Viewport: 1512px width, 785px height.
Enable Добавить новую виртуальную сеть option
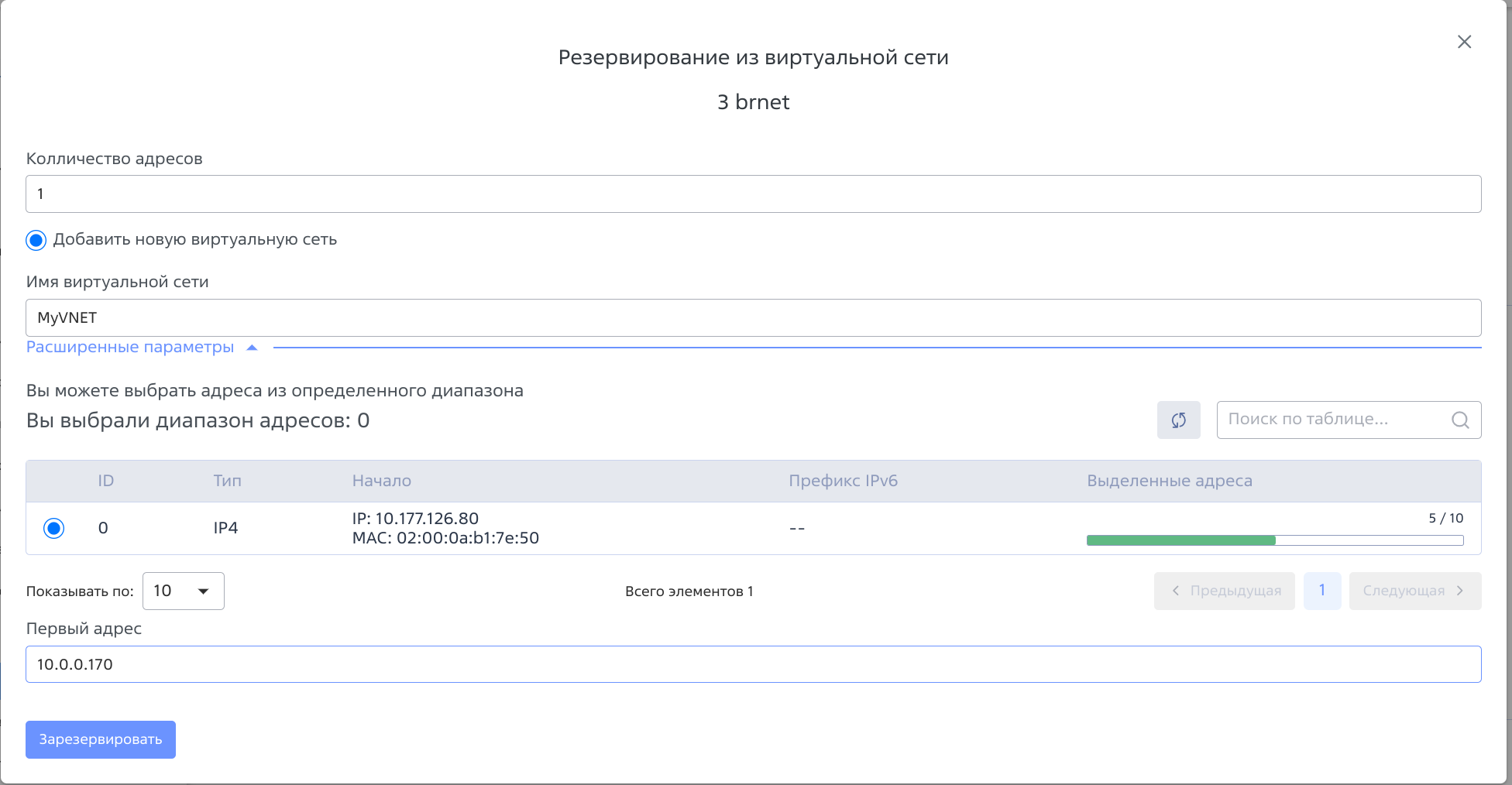tap(36, 240)
